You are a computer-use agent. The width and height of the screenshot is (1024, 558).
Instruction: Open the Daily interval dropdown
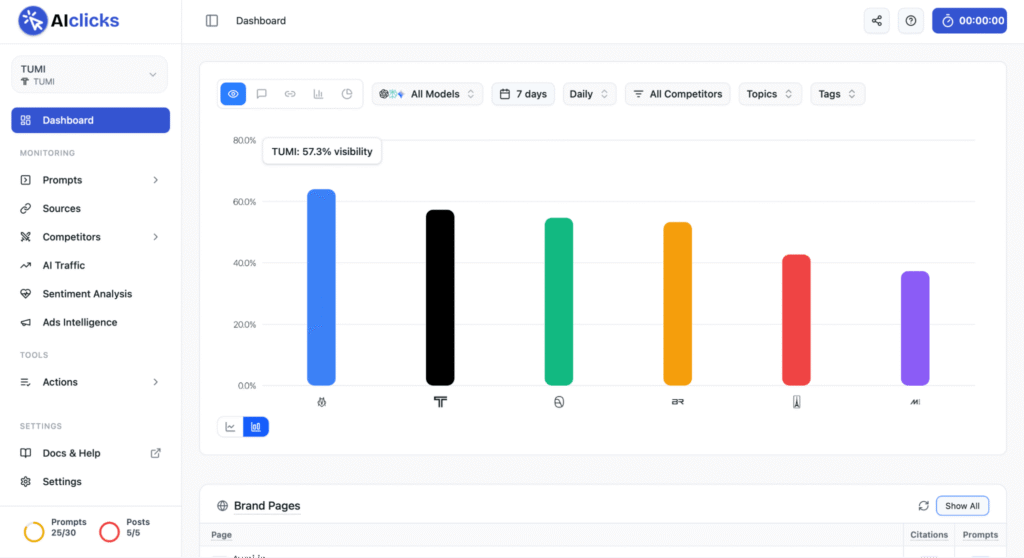click(589, 94)
